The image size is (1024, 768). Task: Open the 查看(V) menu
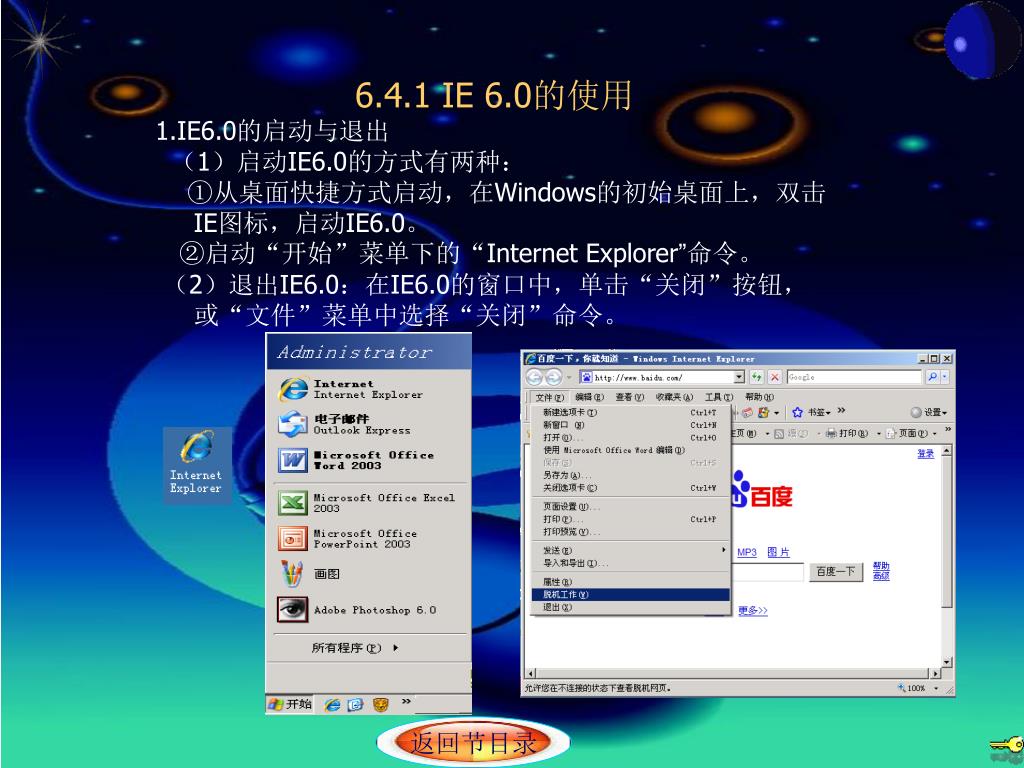coord(630,397)
